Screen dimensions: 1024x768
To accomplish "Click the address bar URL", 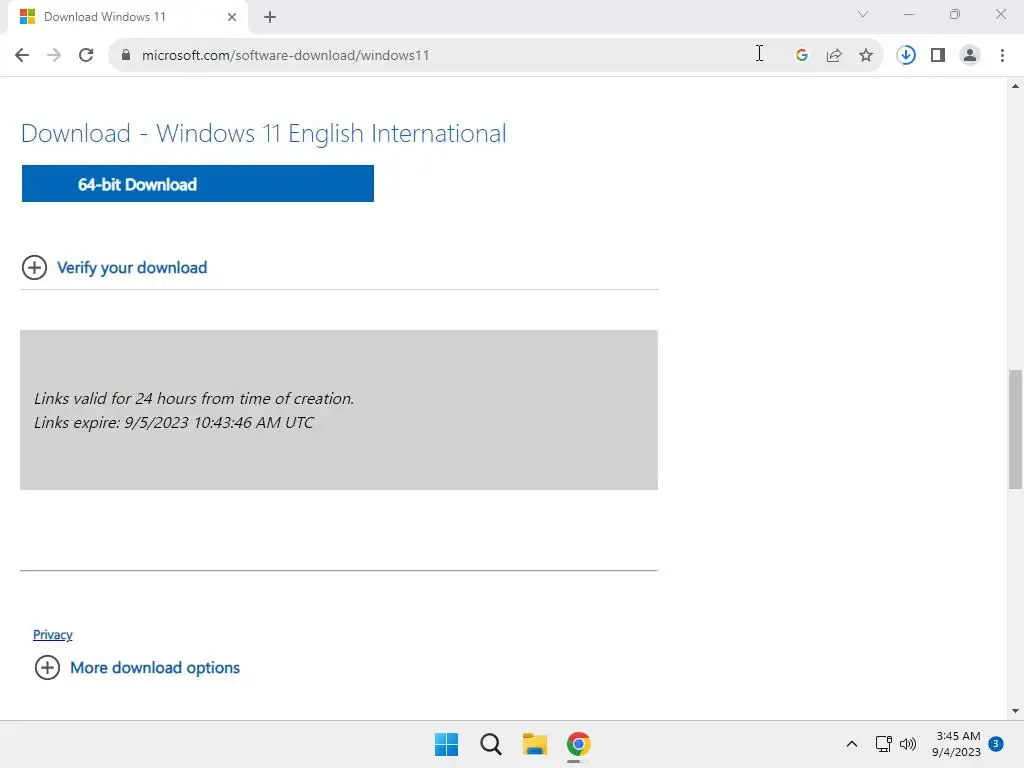I will click(x=285, y=56).
